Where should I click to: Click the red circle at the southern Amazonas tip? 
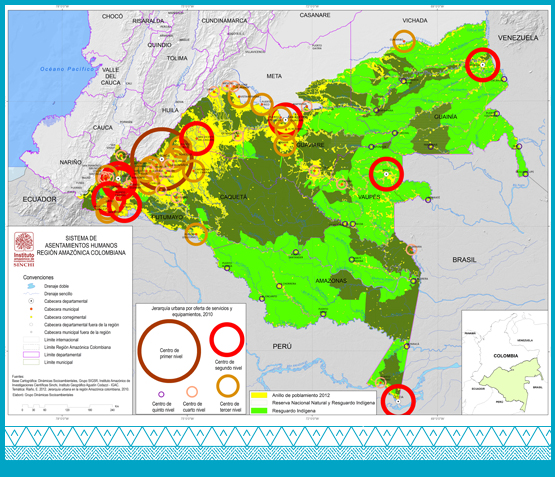click(x=398, y=401)
